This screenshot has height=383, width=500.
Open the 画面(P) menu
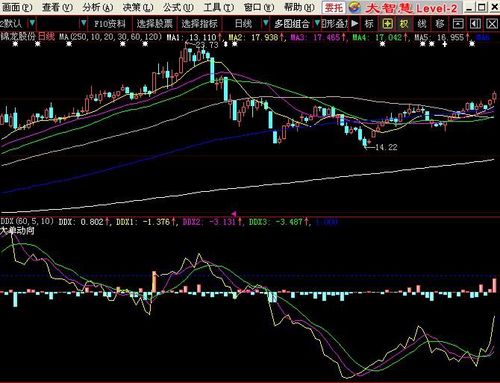tap(17, 7)
